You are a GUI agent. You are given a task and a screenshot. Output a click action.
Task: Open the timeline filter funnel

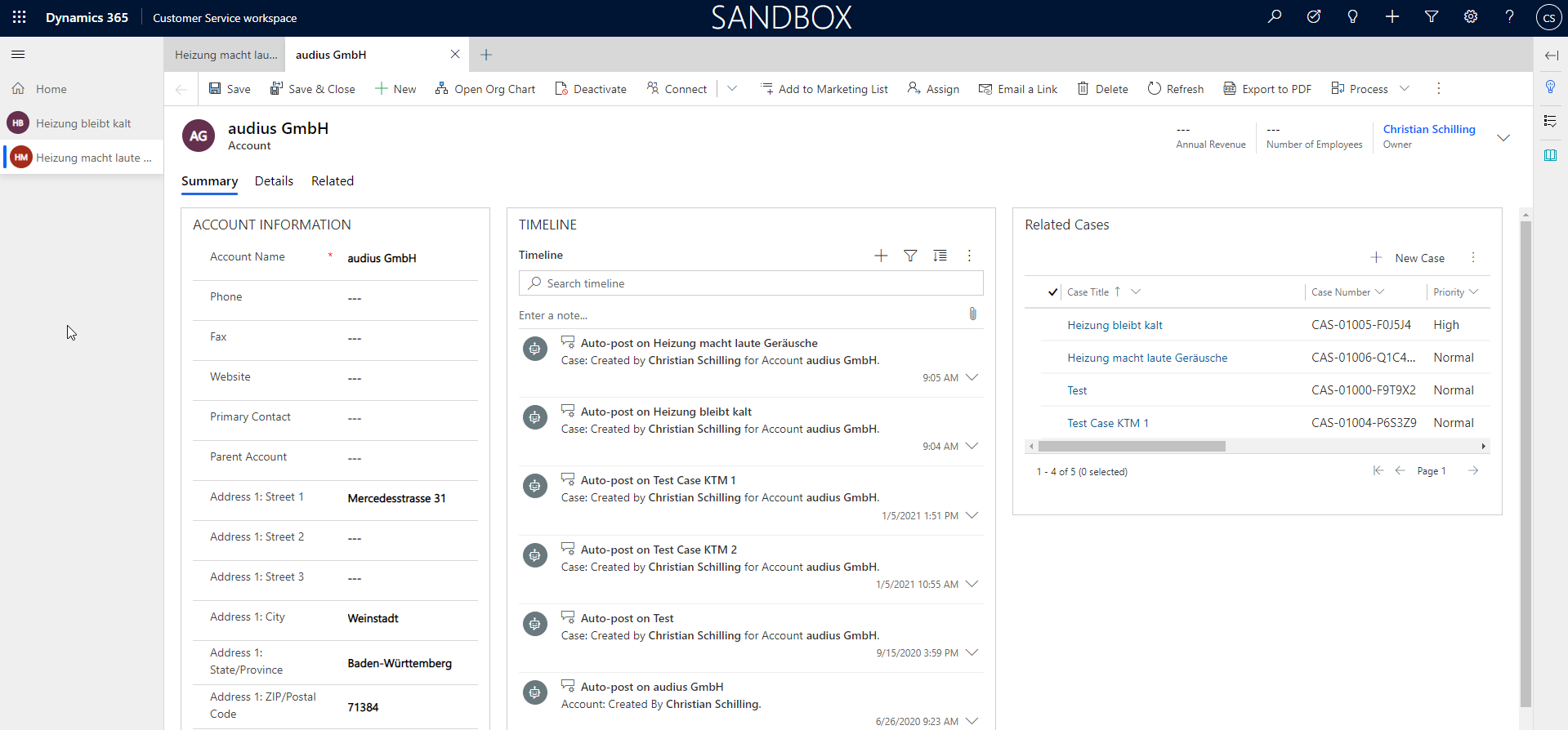910,256
